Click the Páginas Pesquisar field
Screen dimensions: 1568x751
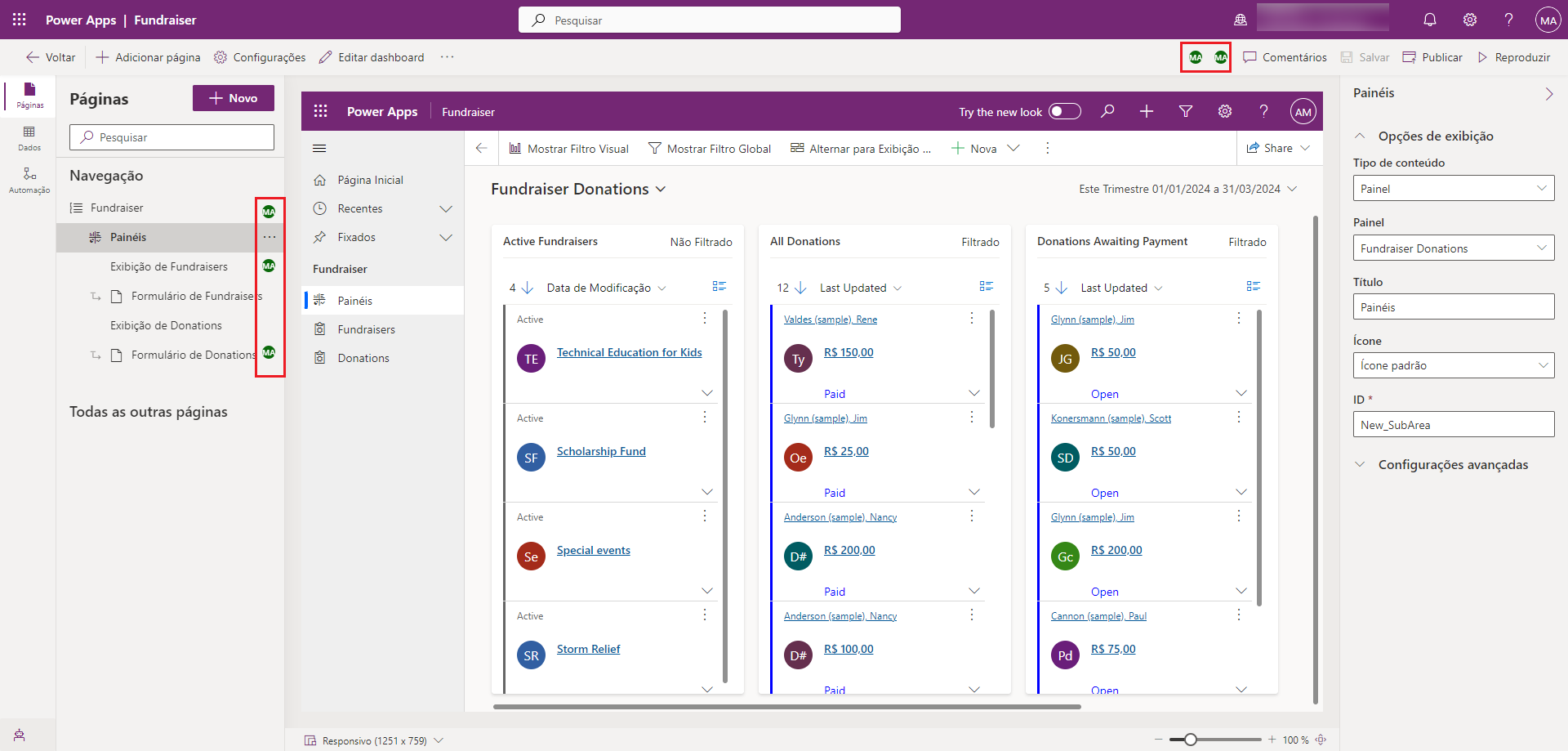click(171, 137)
